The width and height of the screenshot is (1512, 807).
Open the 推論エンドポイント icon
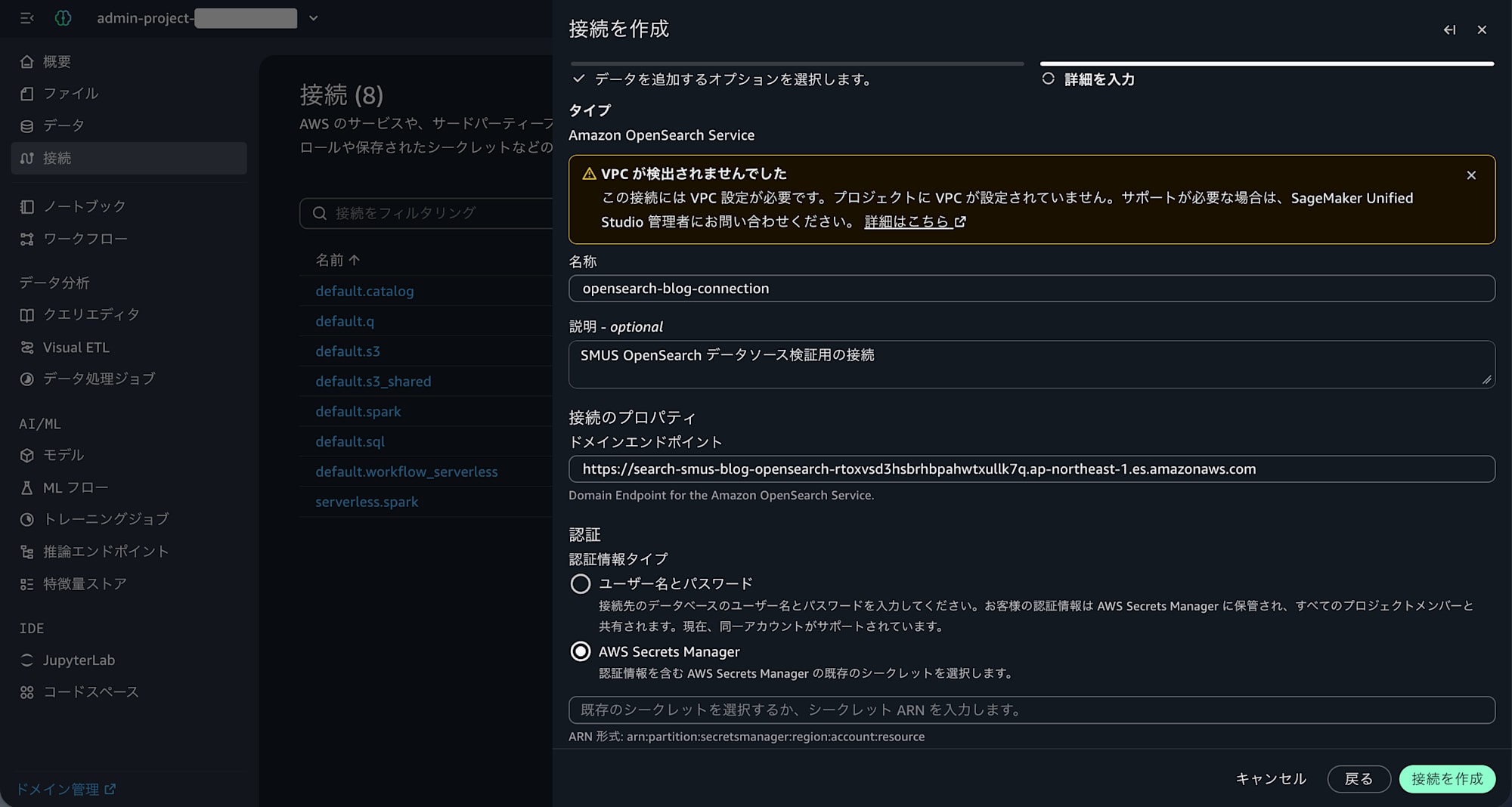(x=27, y=552)
